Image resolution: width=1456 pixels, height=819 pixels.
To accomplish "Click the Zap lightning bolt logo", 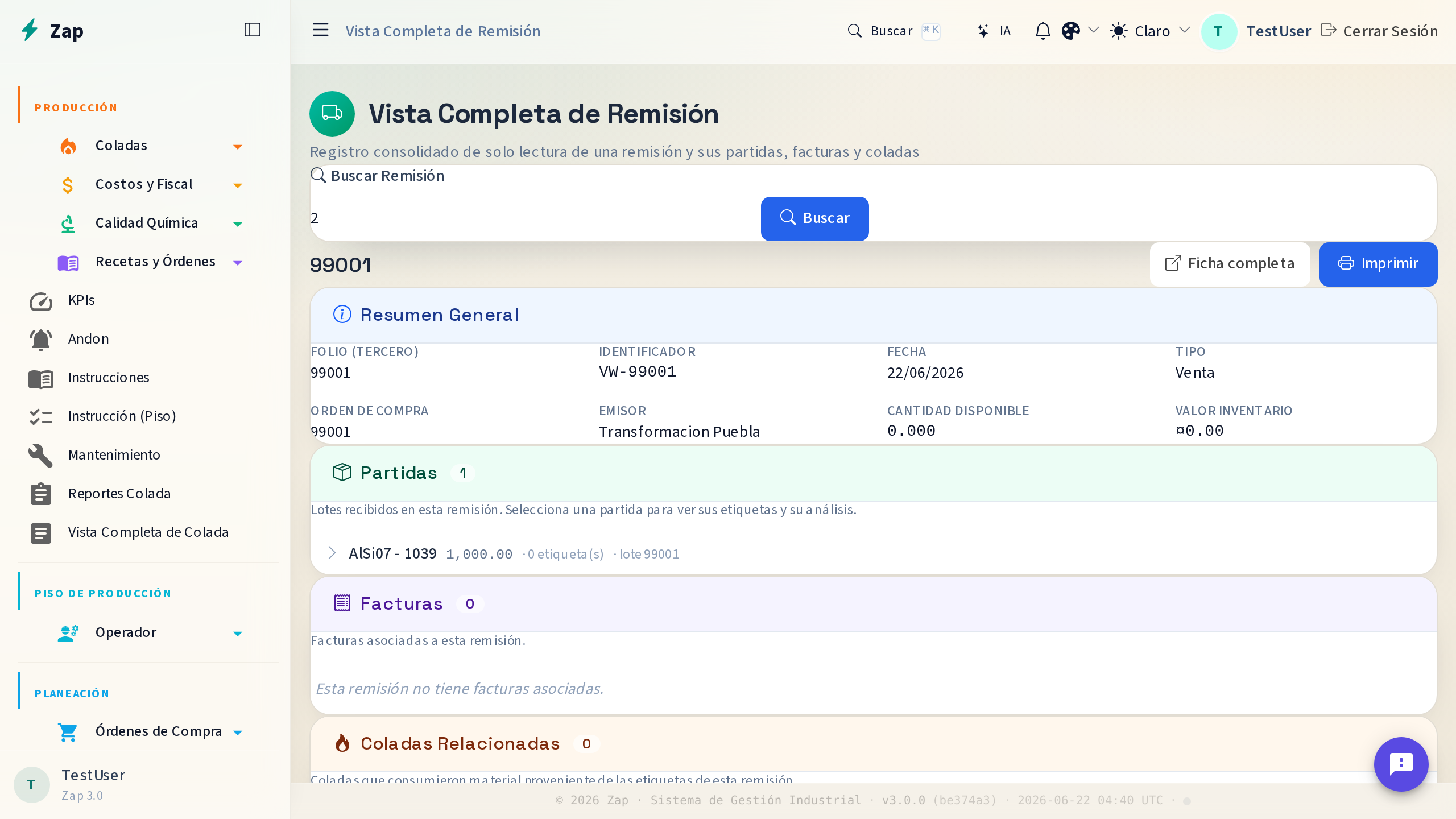I will click(x=30, y=30).
